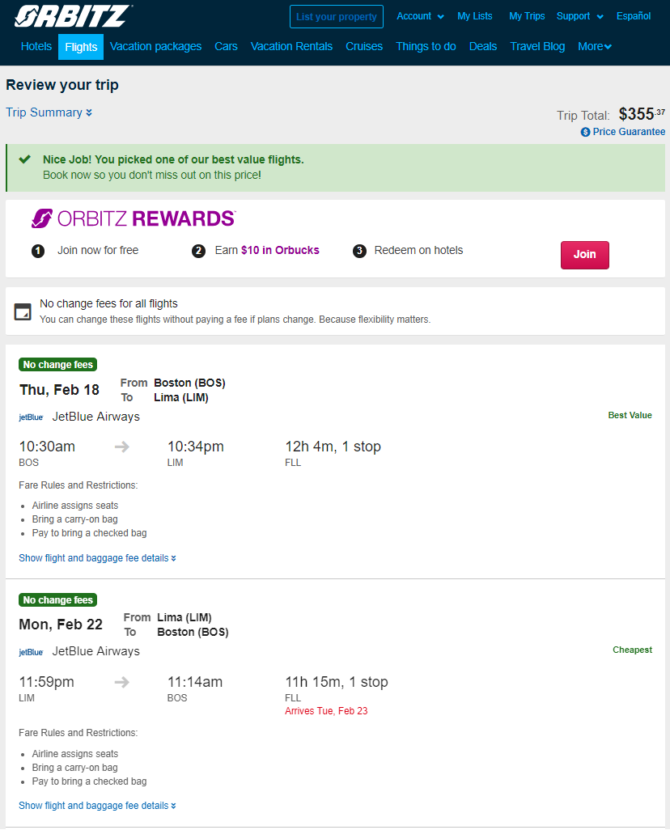The image size is (670, 830).
Task: Open the Vacation packages tab
Action: click(156, 47)
